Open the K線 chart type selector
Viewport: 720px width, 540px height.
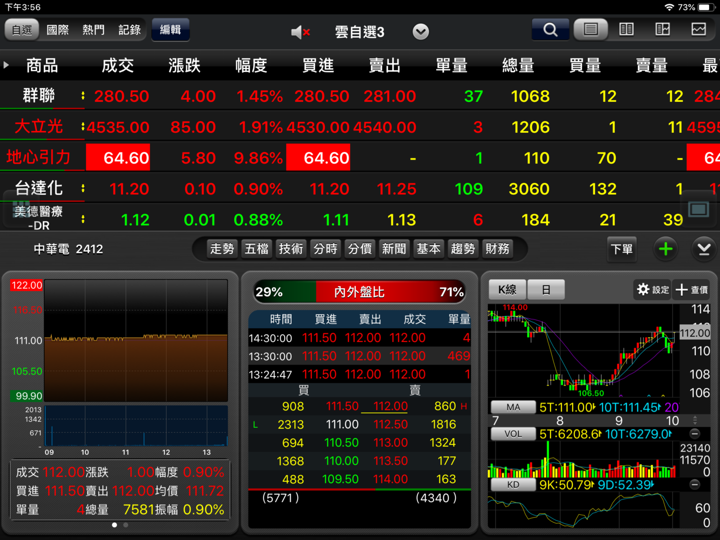(x=506, y=290)
